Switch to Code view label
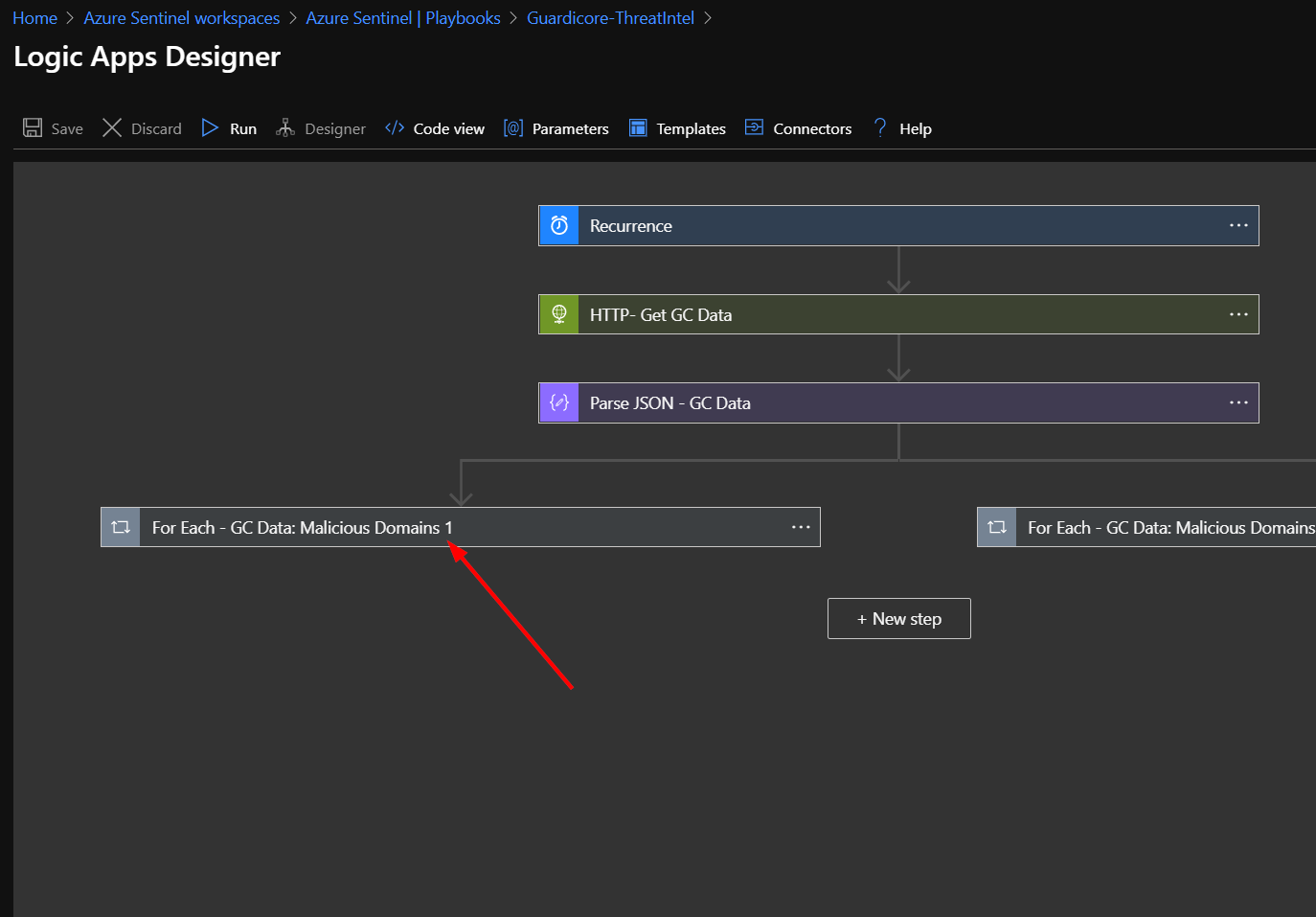 (449, 128)
